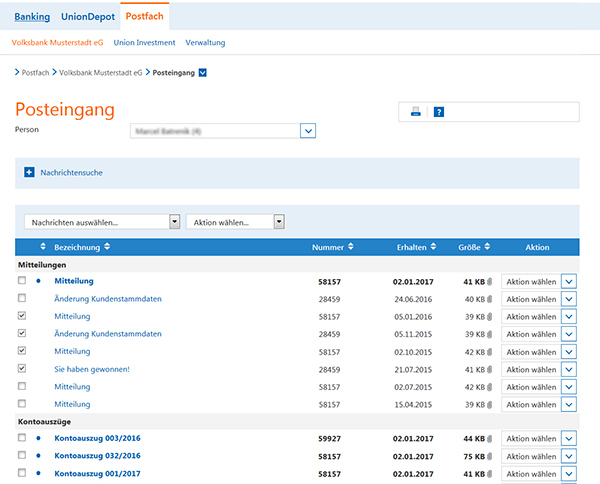Image resolution: width=600 pixels, height=484 pixels.
Task: Sort by the Größe column arrows
Action: click(487, 247)
